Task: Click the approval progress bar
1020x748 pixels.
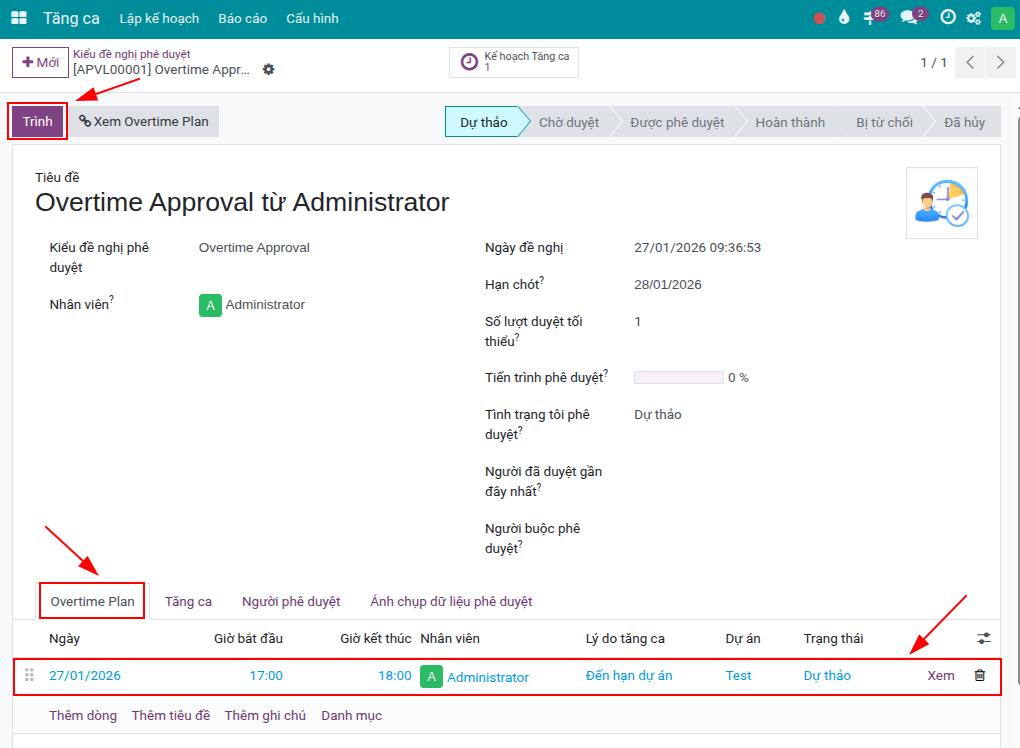Action: [x=678, y=378]
